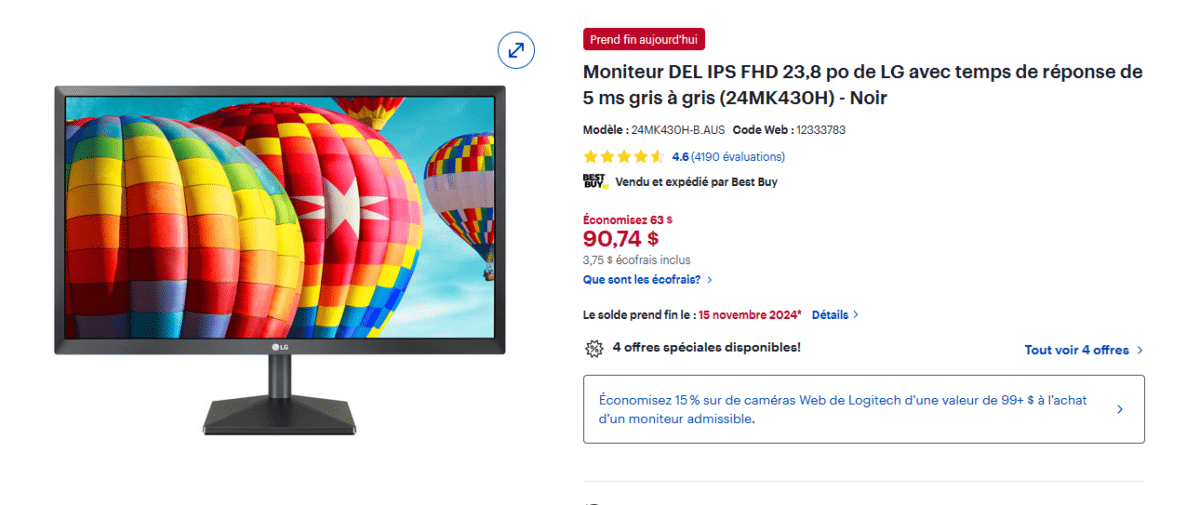
Task: Click the Best Buy logo icon
Action: (595, 181)
